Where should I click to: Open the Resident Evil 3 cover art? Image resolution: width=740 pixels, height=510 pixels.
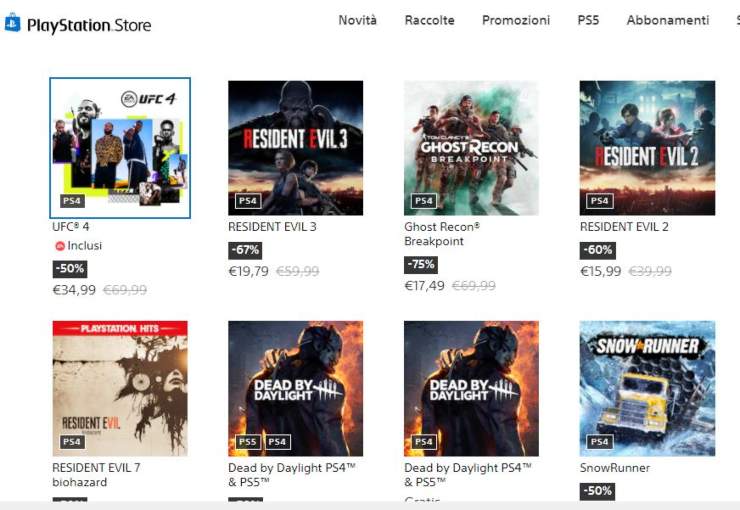click(x=295, y=148)
